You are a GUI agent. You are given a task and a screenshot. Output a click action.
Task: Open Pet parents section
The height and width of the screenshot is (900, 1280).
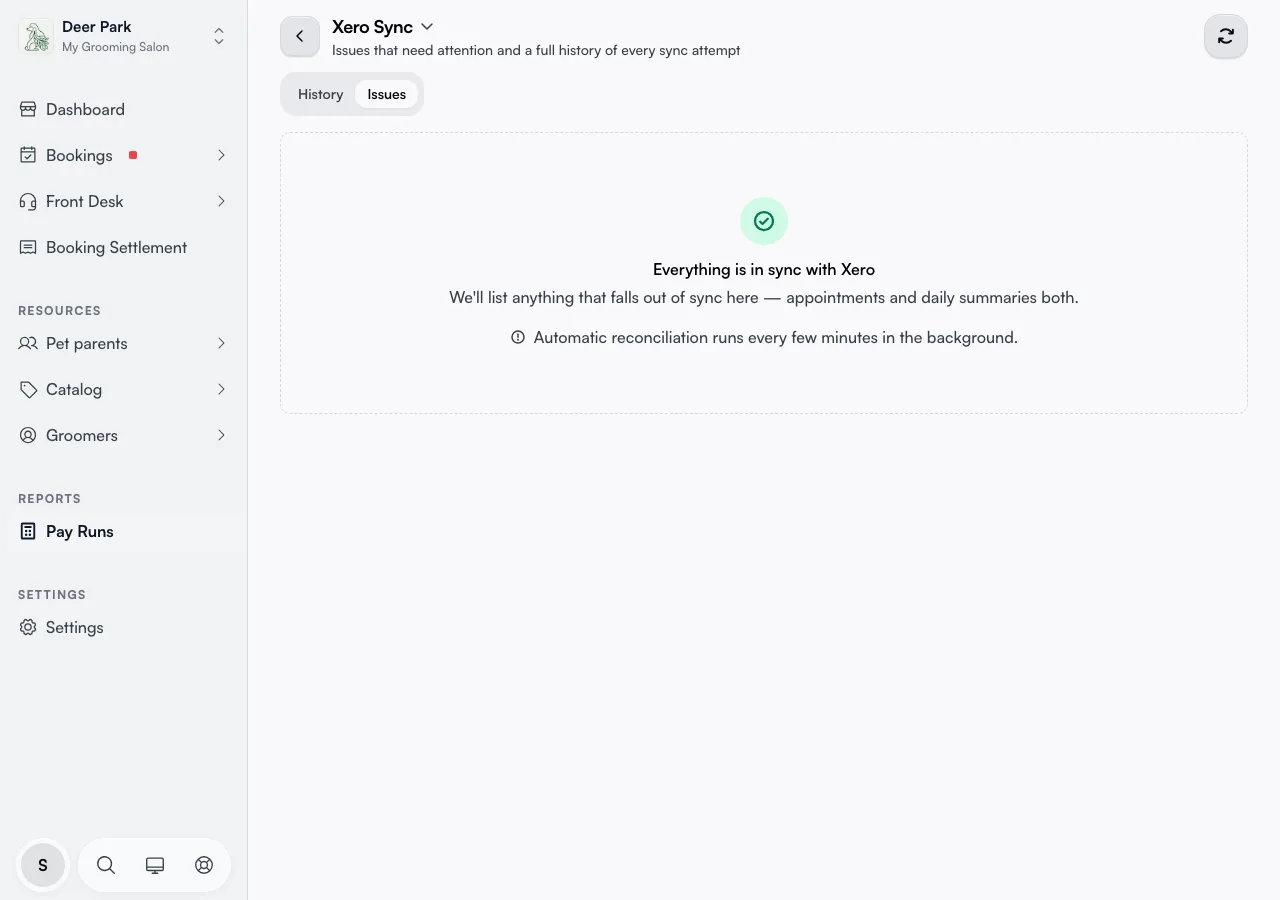123,343
